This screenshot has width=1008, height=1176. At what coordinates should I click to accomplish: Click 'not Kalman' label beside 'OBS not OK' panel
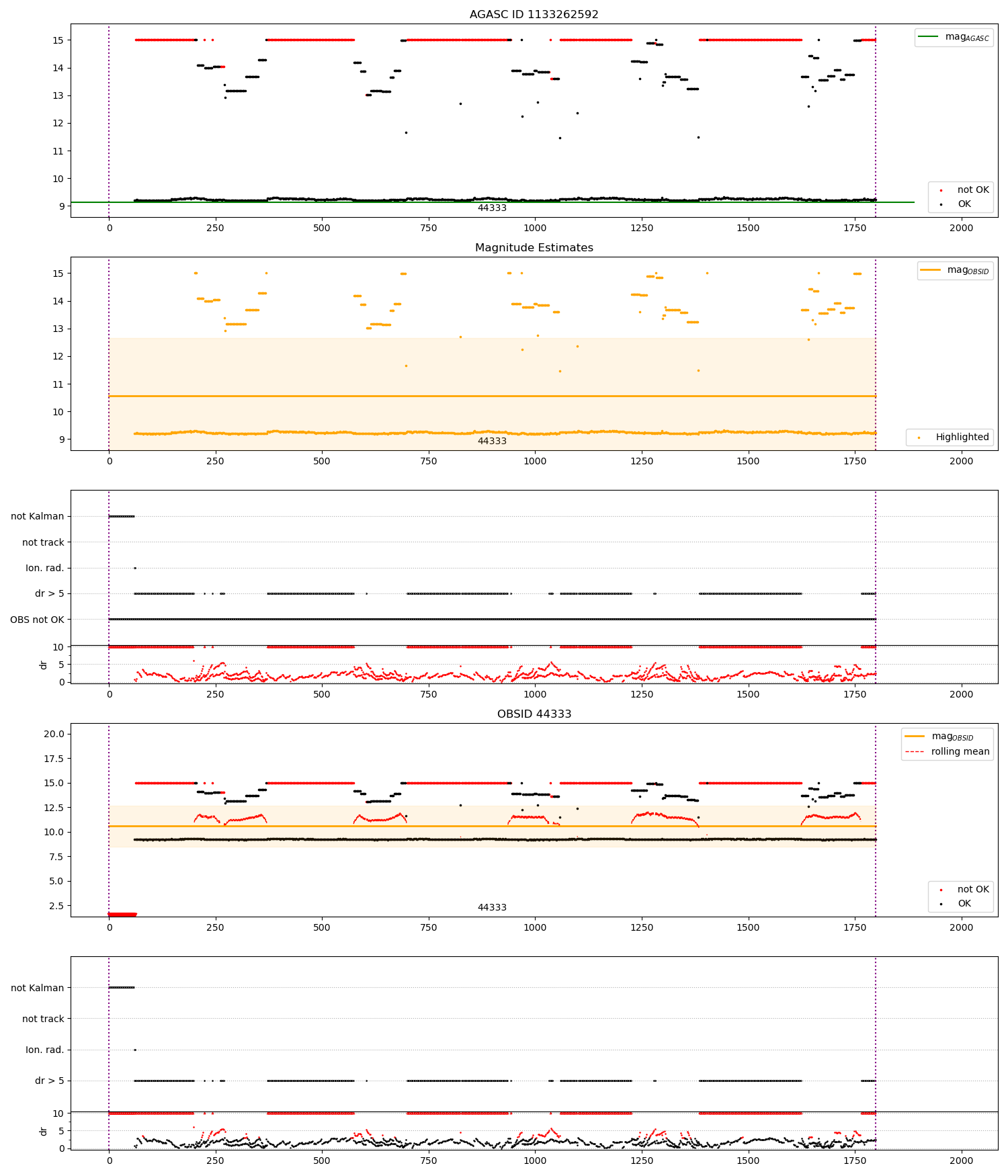coord(37,516)
